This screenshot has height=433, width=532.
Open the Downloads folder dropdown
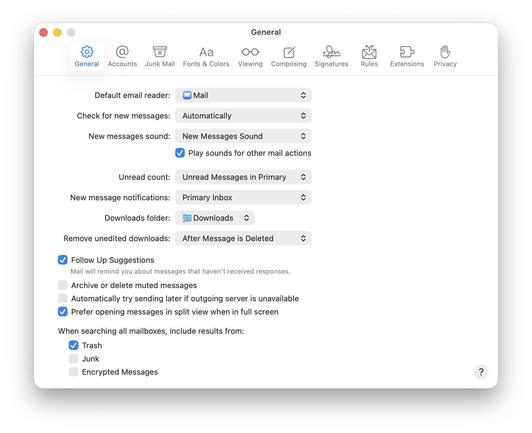[x=215, y=218]
